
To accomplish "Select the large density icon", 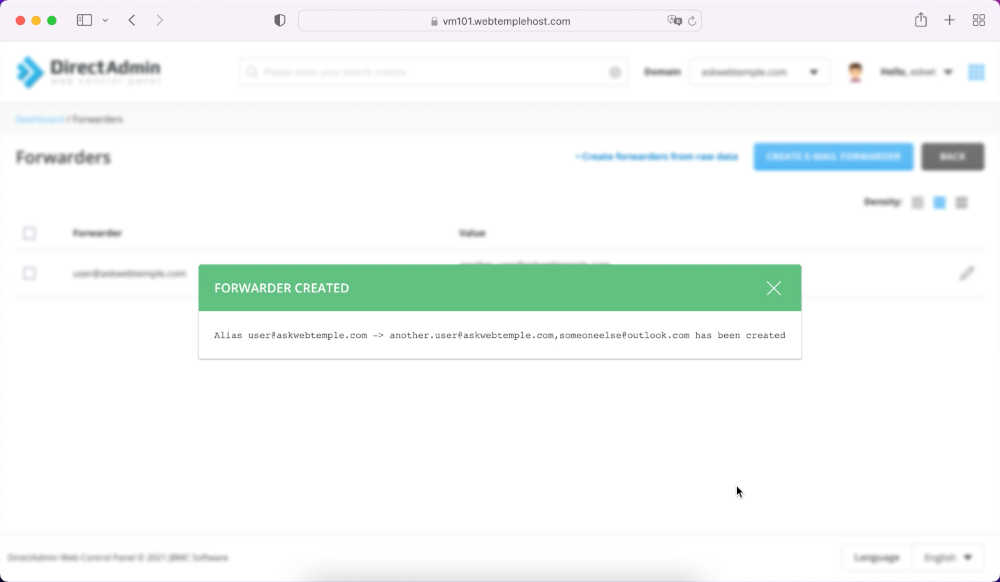I will [x=961, y=203].
